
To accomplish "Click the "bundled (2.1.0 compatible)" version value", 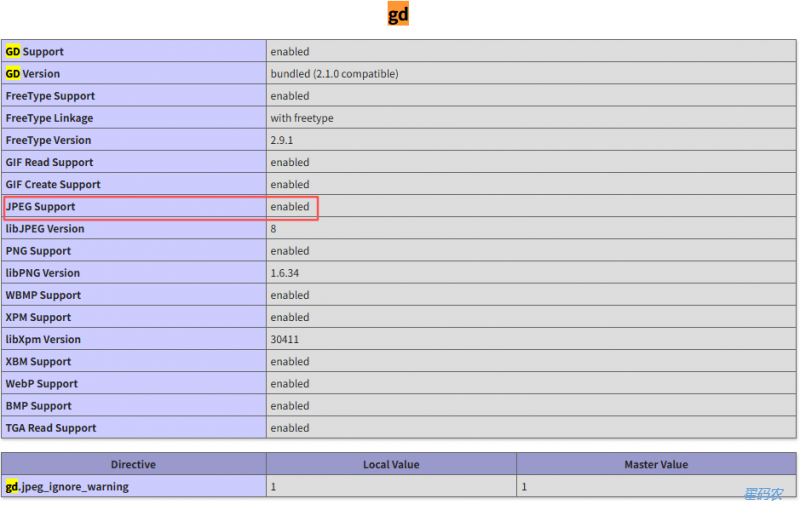I will pyautogui.click(x=334, y=74).
